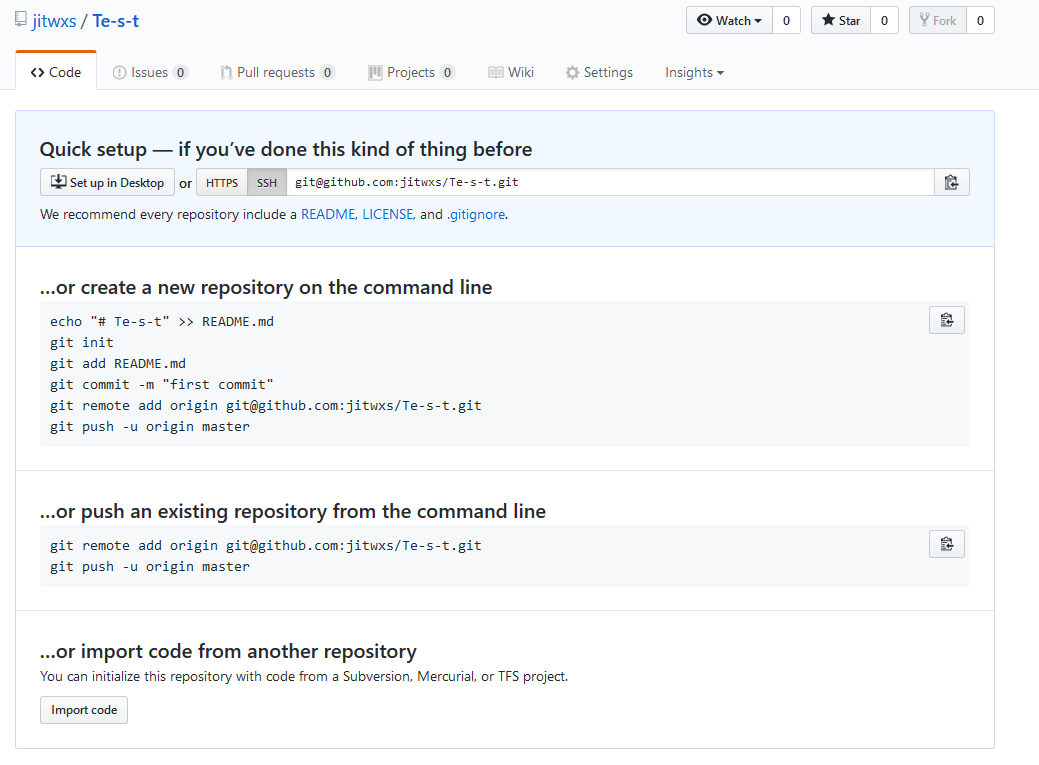Viewport: 1039px width, 765px height.
Task: Copy the SSH clone URL to clipboard
Action: point(951,182)
